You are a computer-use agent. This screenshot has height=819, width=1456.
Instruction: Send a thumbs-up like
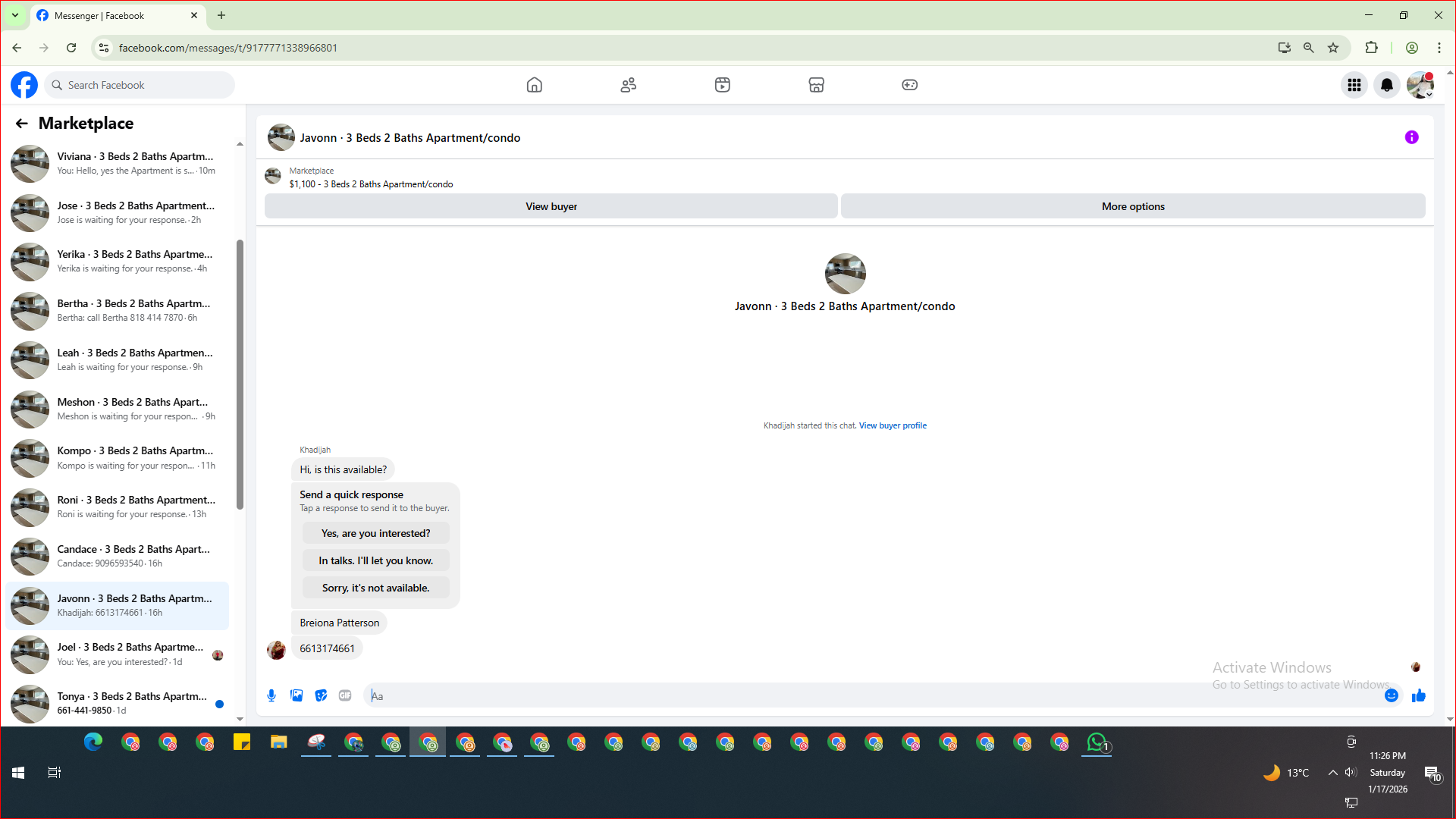pyautogui.click(x=1419, y=695)
